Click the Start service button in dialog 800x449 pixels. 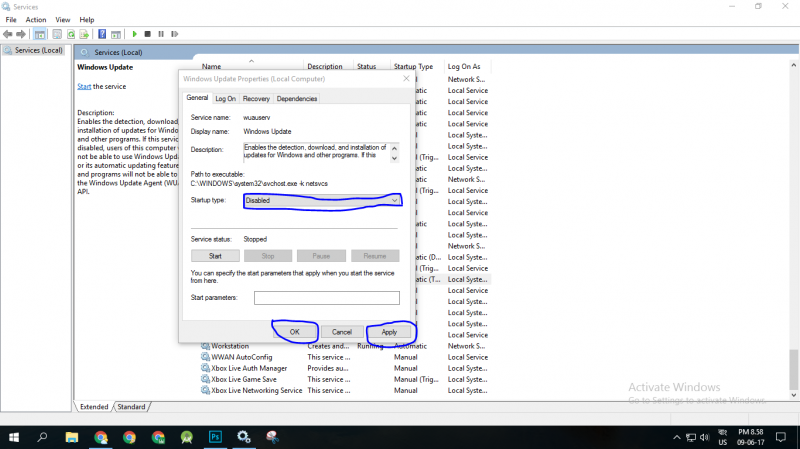coord(215,256)
